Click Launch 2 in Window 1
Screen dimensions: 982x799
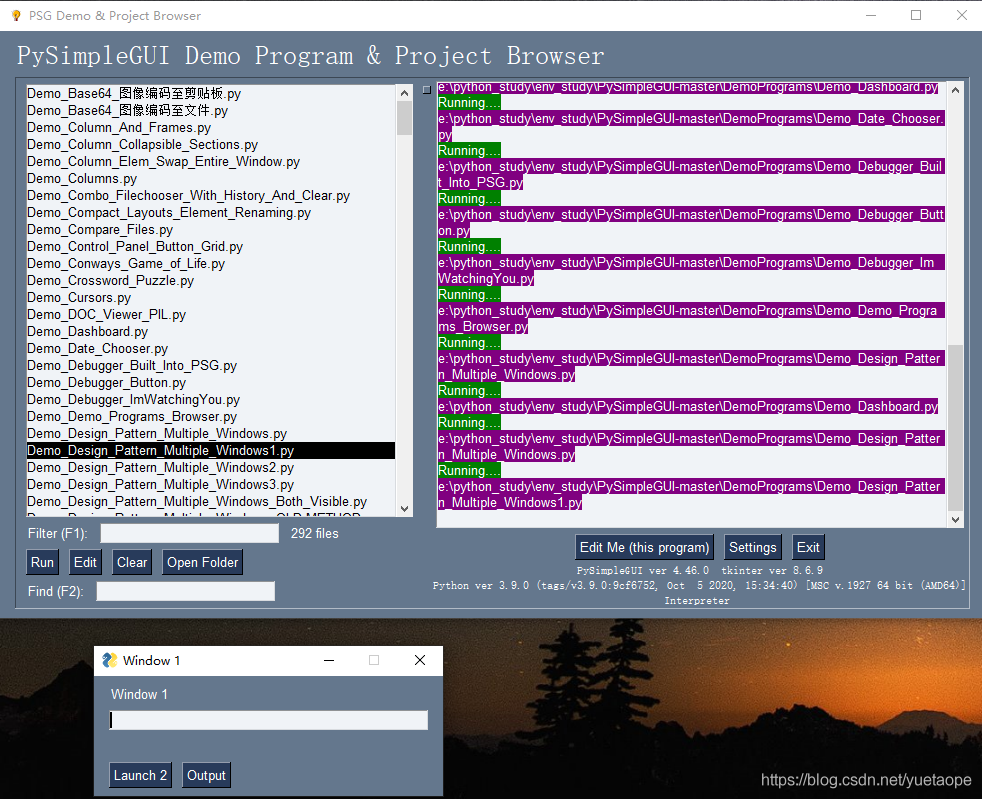point(140,775)
